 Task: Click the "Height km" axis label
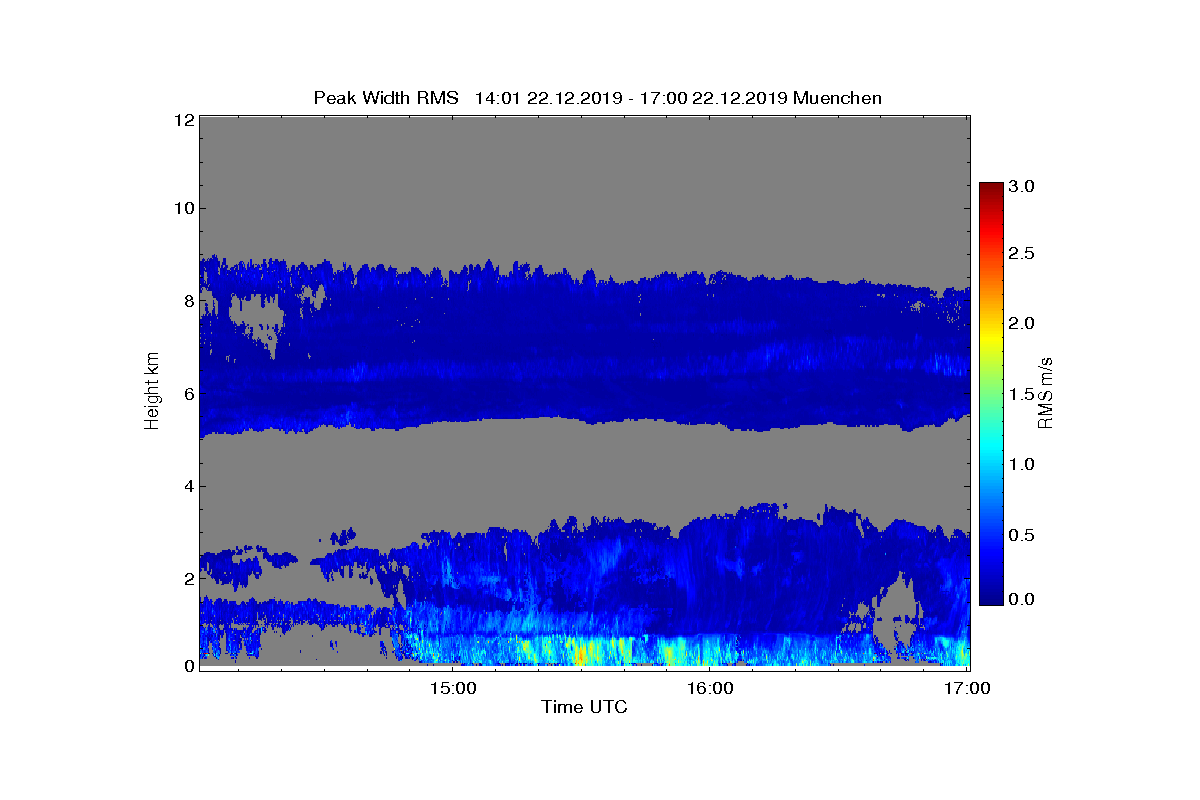pos(152,392)
